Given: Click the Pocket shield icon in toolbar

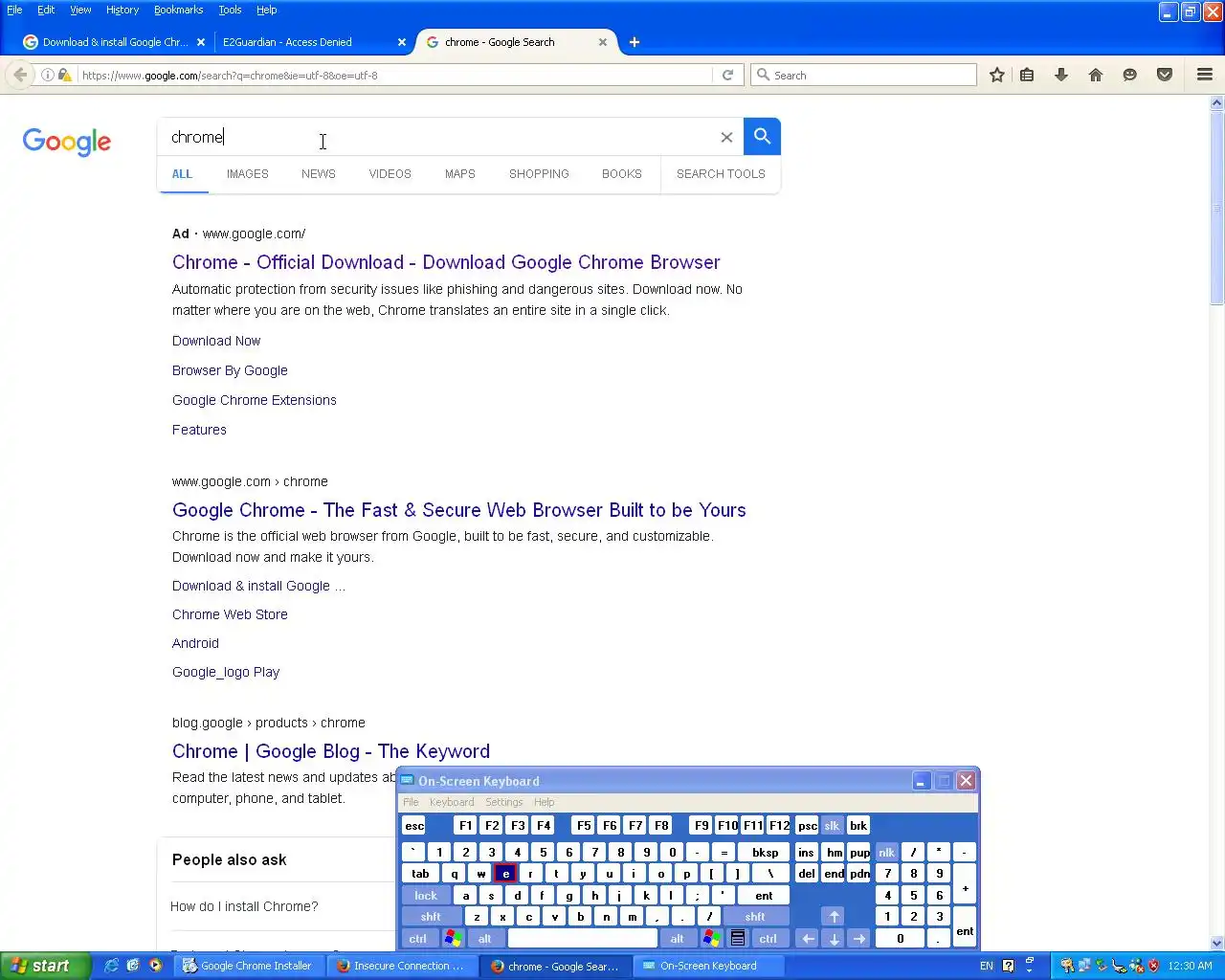Looking at the screenshot, I should click(x=1165, y=75).
